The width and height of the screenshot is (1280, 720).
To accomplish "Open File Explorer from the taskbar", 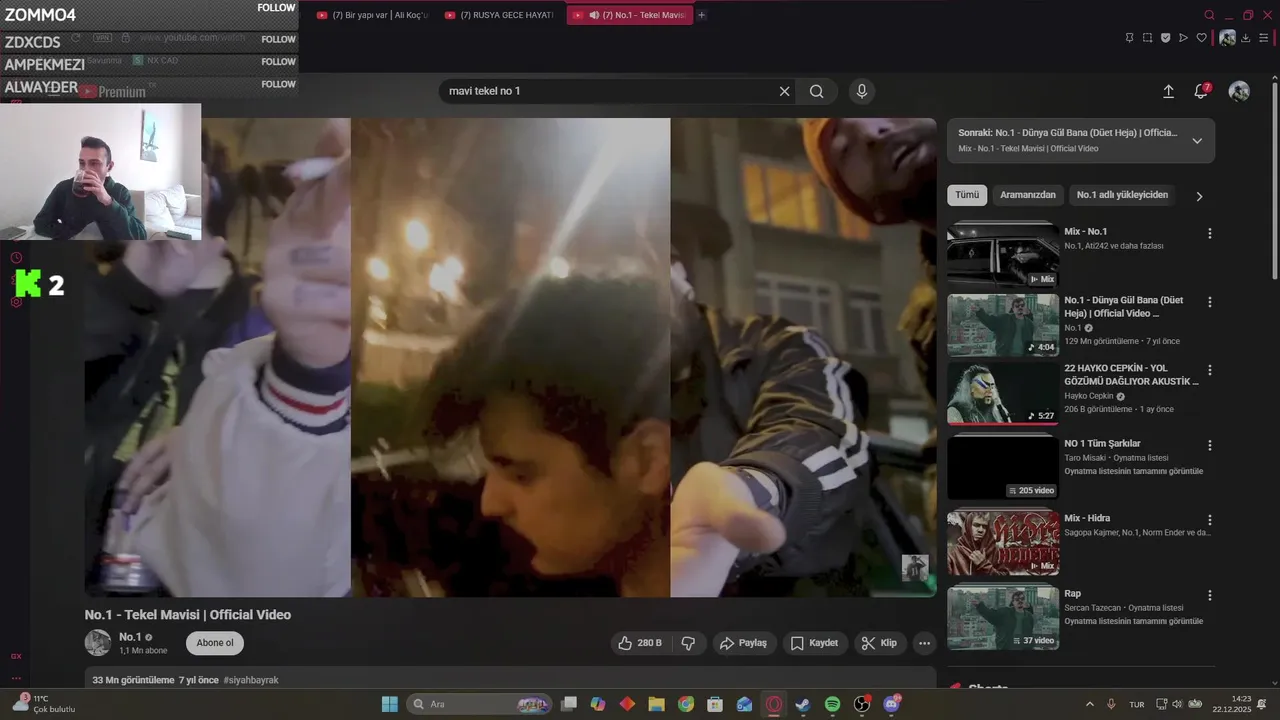I will click(x=657, y=705).
